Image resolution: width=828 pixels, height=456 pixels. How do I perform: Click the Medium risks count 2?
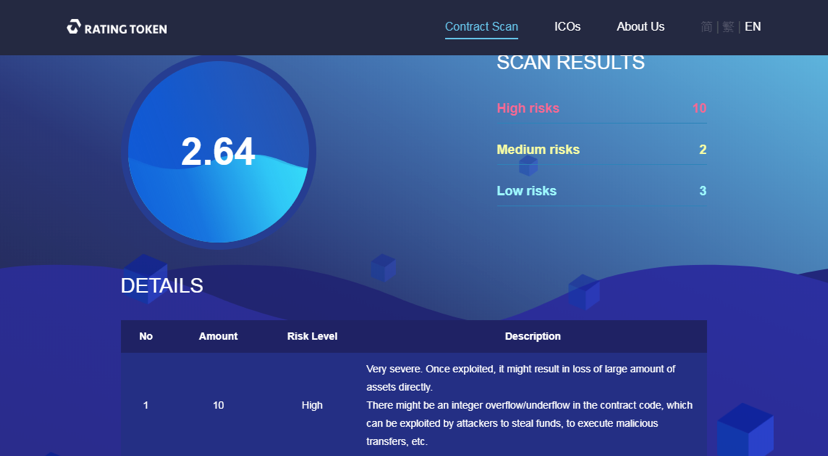point(702,149)
